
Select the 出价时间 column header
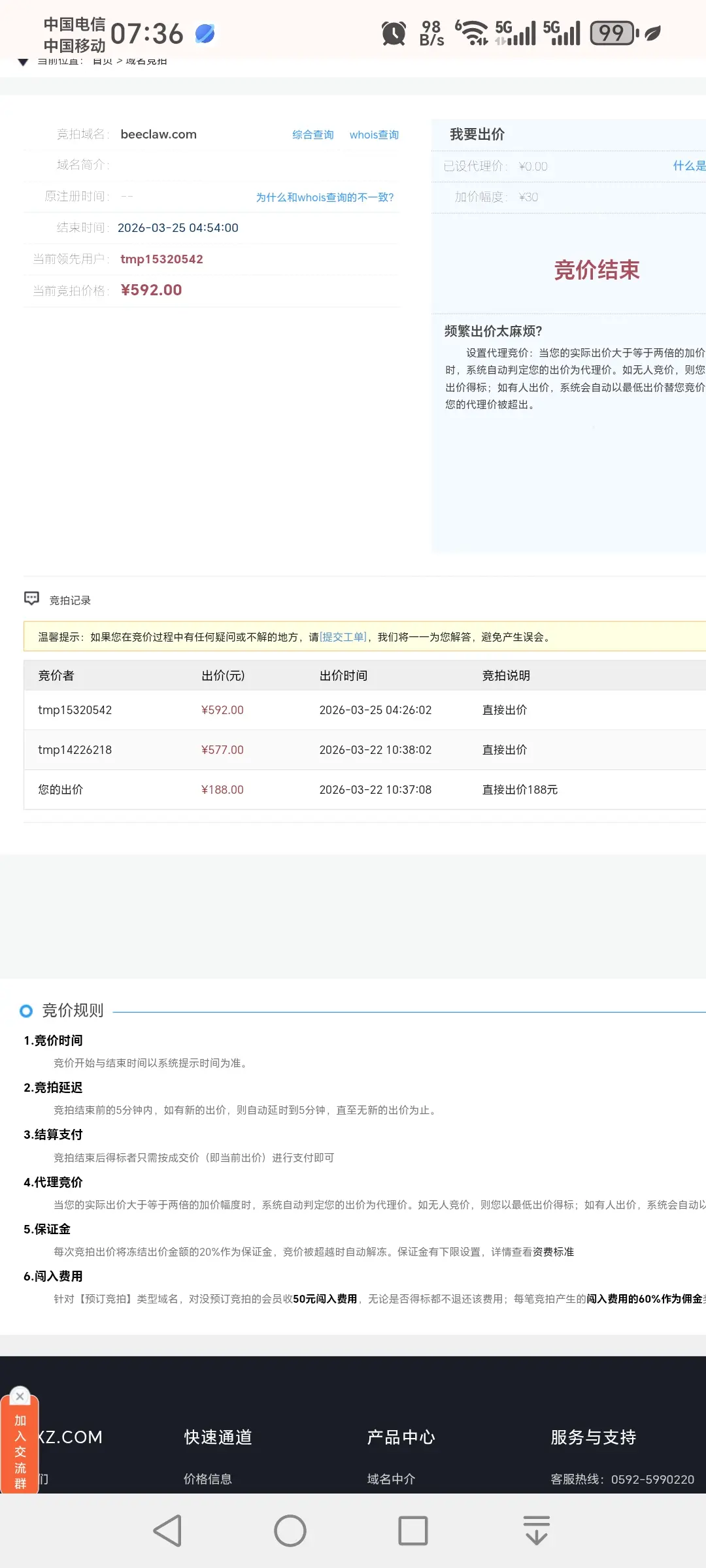coord(343,676)
